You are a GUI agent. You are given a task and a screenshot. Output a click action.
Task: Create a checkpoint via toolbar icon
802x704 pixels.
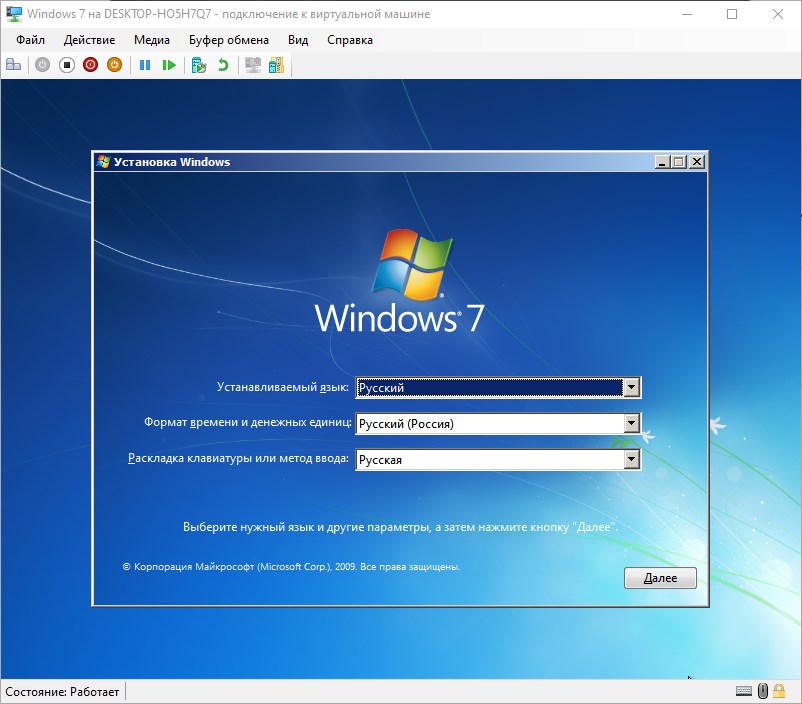click(x=199, y=65)
